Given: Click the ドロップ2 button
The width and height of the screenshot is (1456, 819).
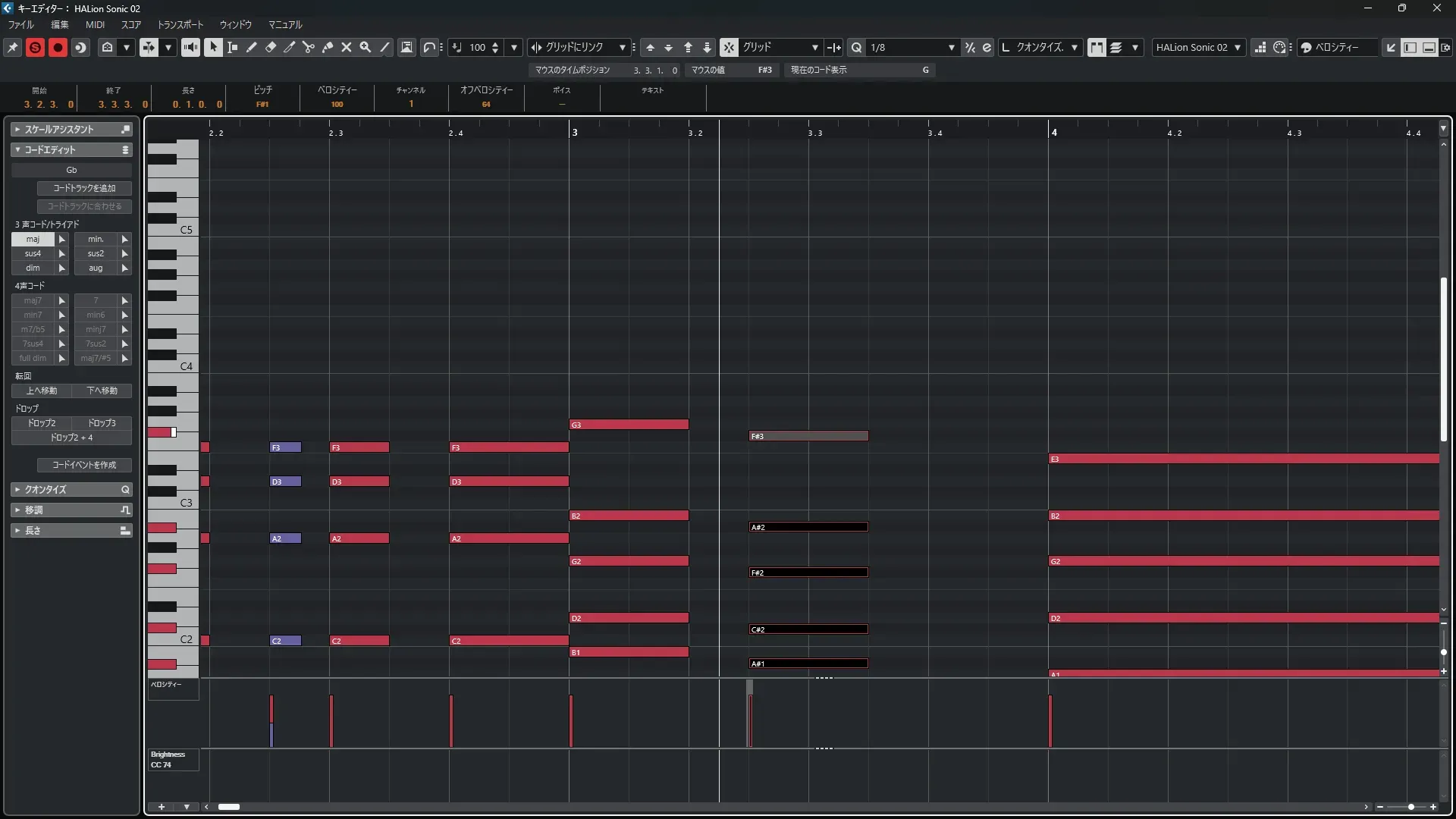Looking at the screenshot, I should [42, 423].
